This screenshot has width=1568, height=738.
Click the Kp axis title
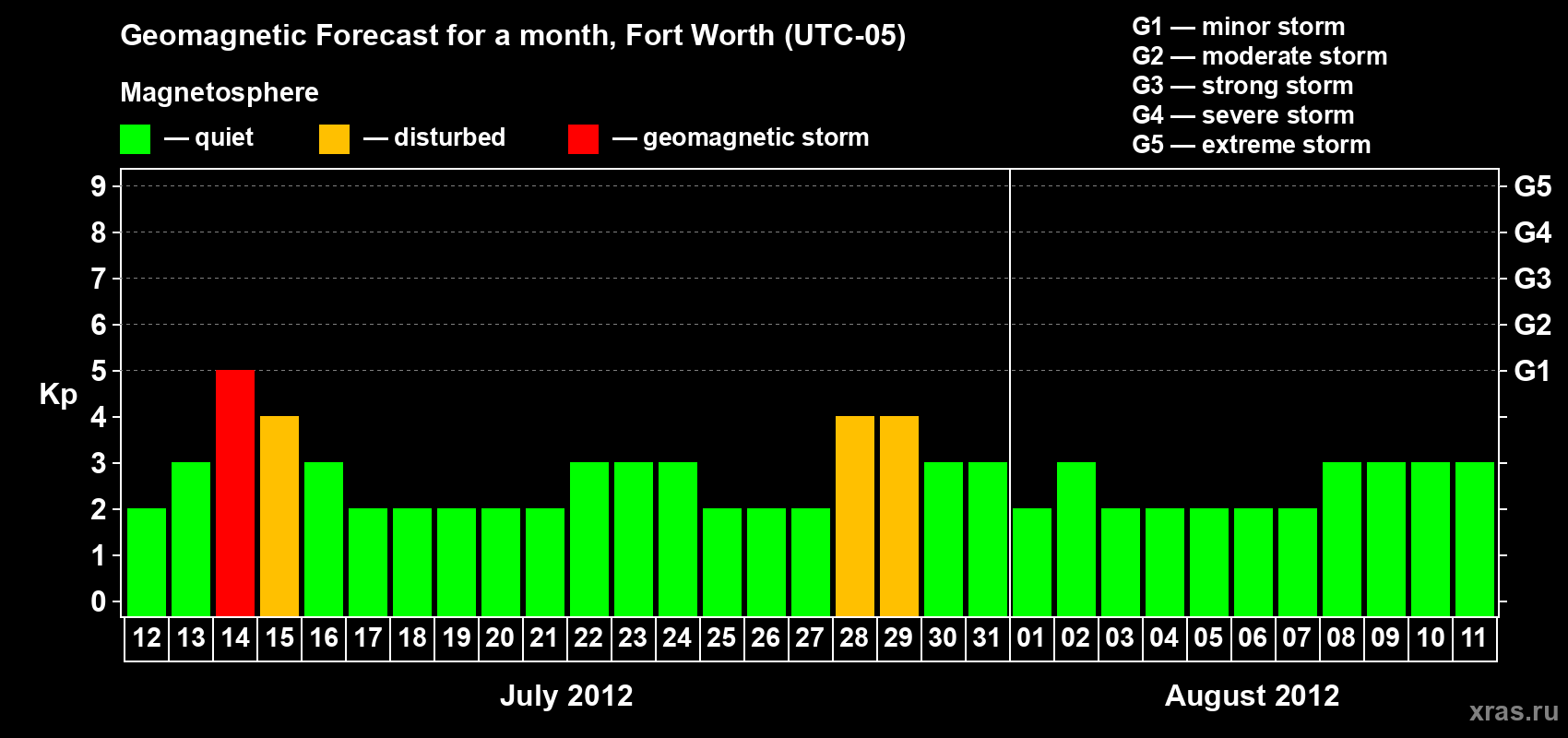pyautogui.click(x=58, y=395)
